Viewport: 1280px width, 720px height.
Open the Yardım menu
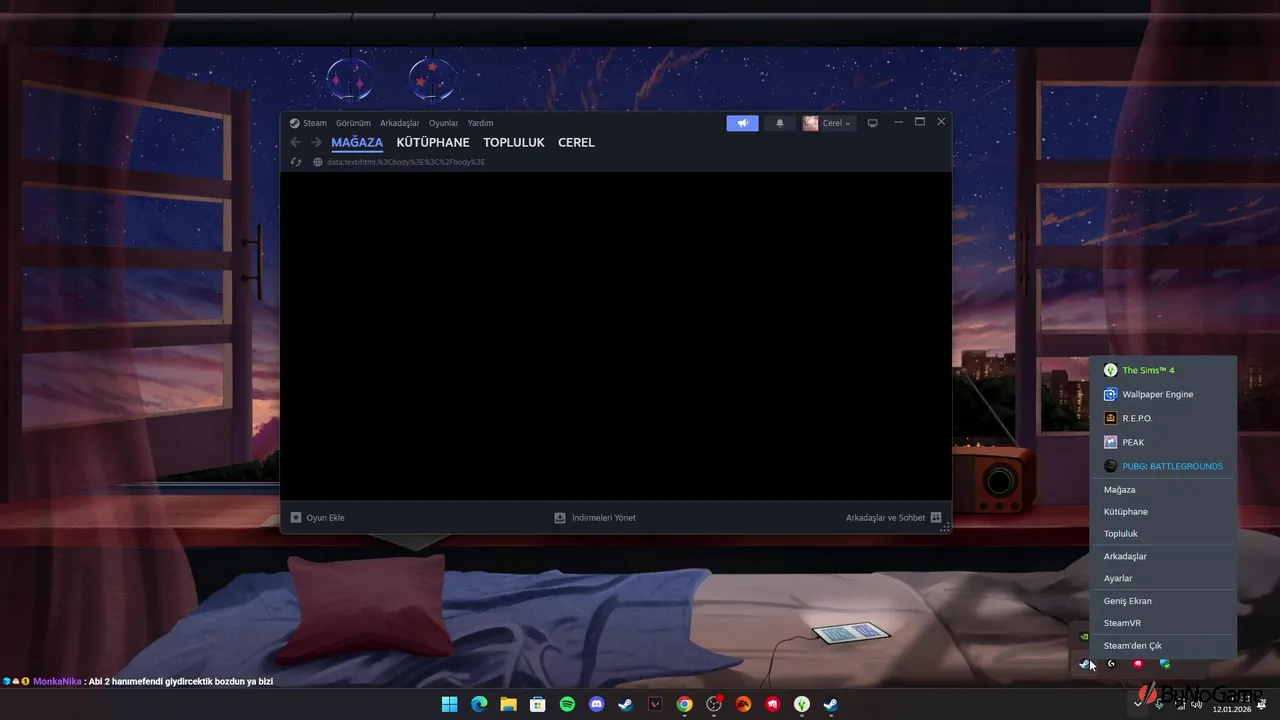pos(480,123)
